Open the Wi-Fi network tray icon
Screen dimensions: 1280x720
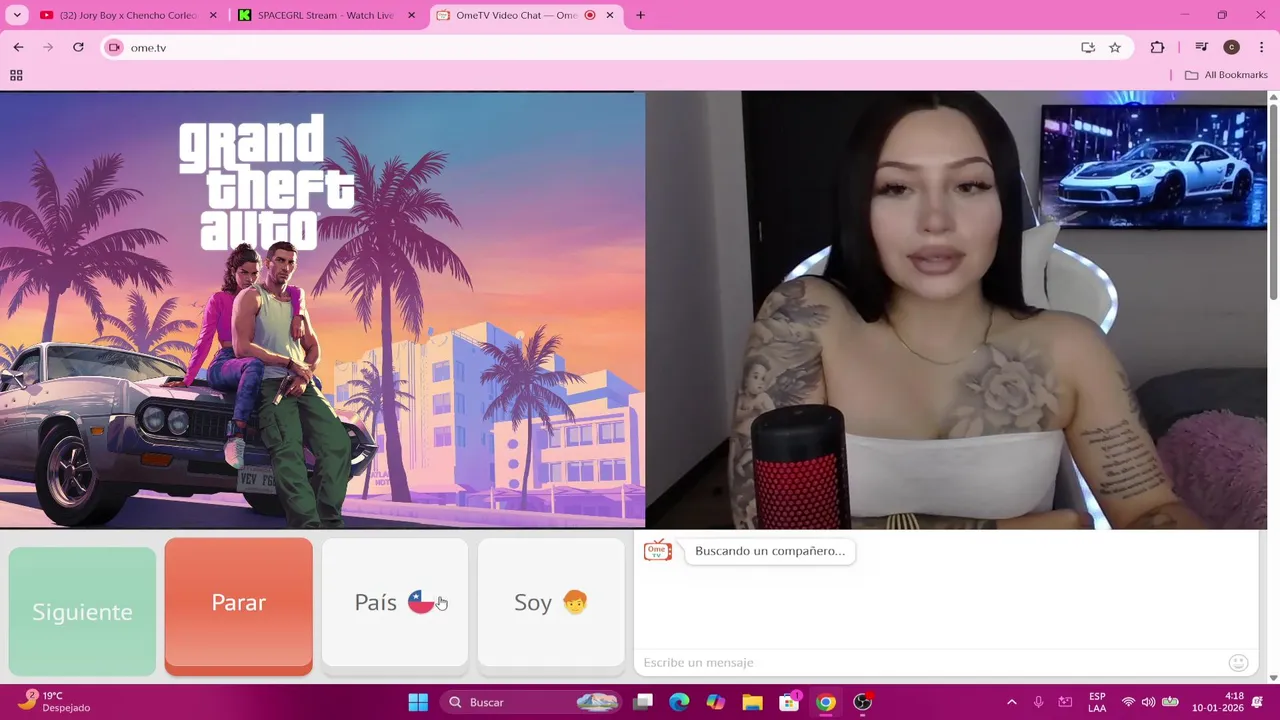click(x=1128, y=702)
